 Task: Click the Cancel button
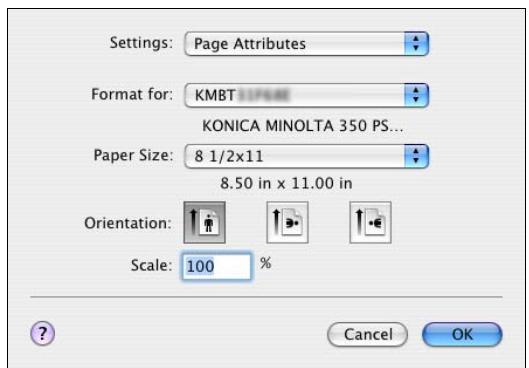coord(367,334)
